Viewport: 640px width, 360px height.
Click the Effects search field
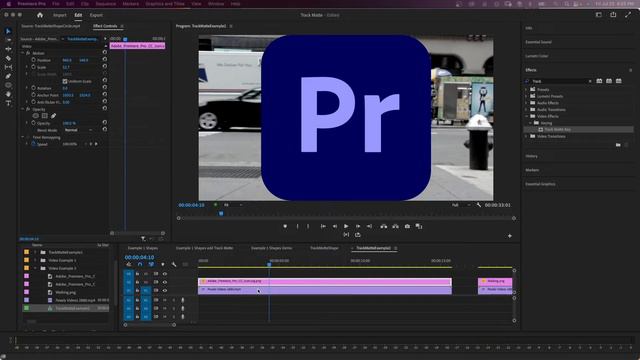559,81
